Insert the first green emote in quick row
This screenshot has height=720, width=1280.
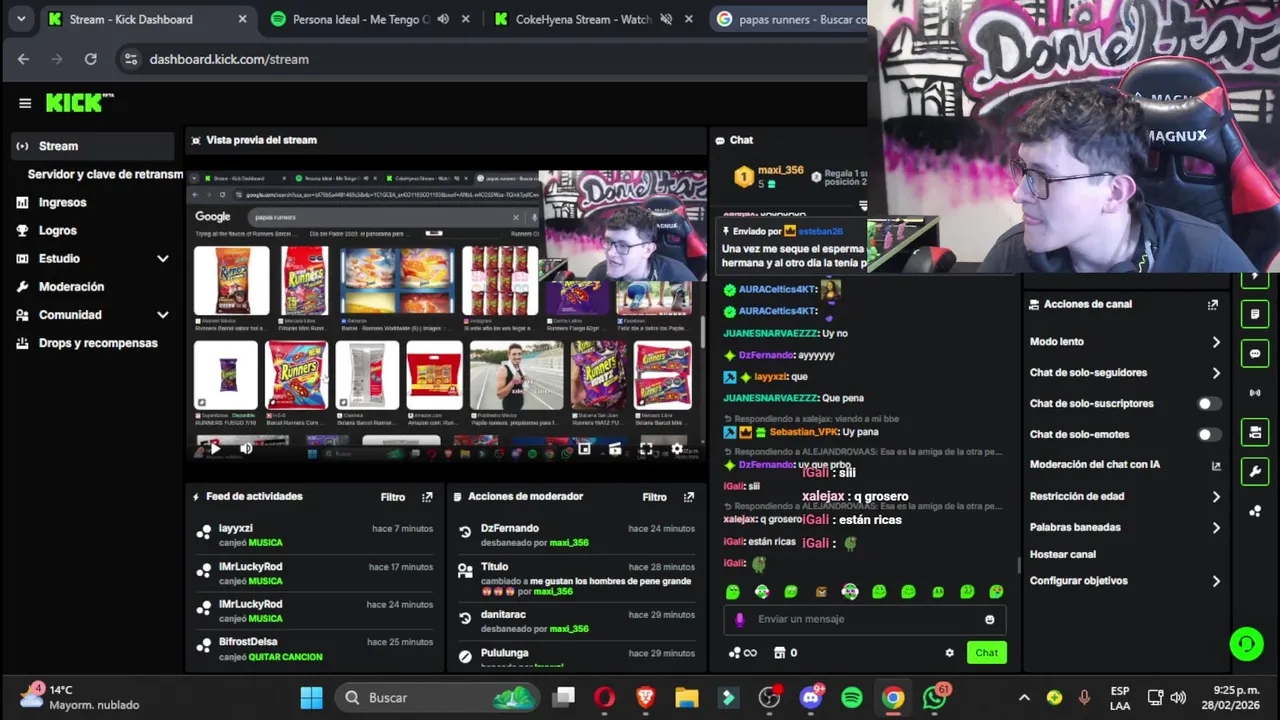tap(733, 592)
